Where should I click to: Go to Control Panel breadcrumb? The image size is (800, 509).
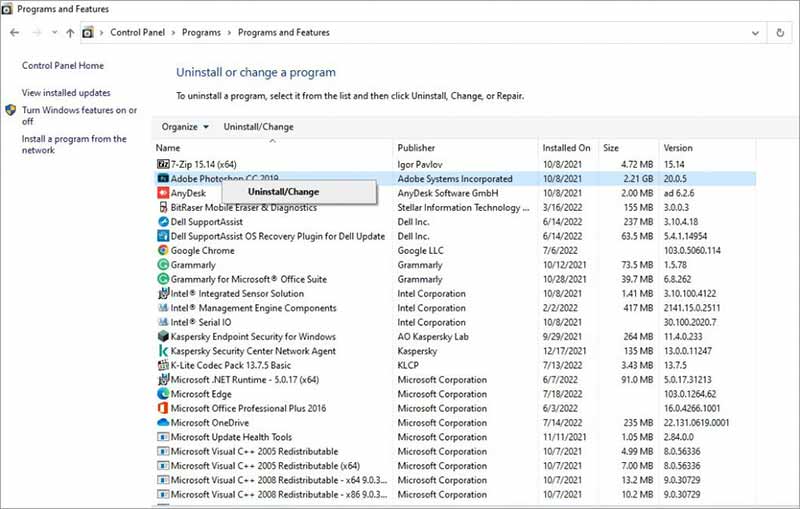point(137,33)
